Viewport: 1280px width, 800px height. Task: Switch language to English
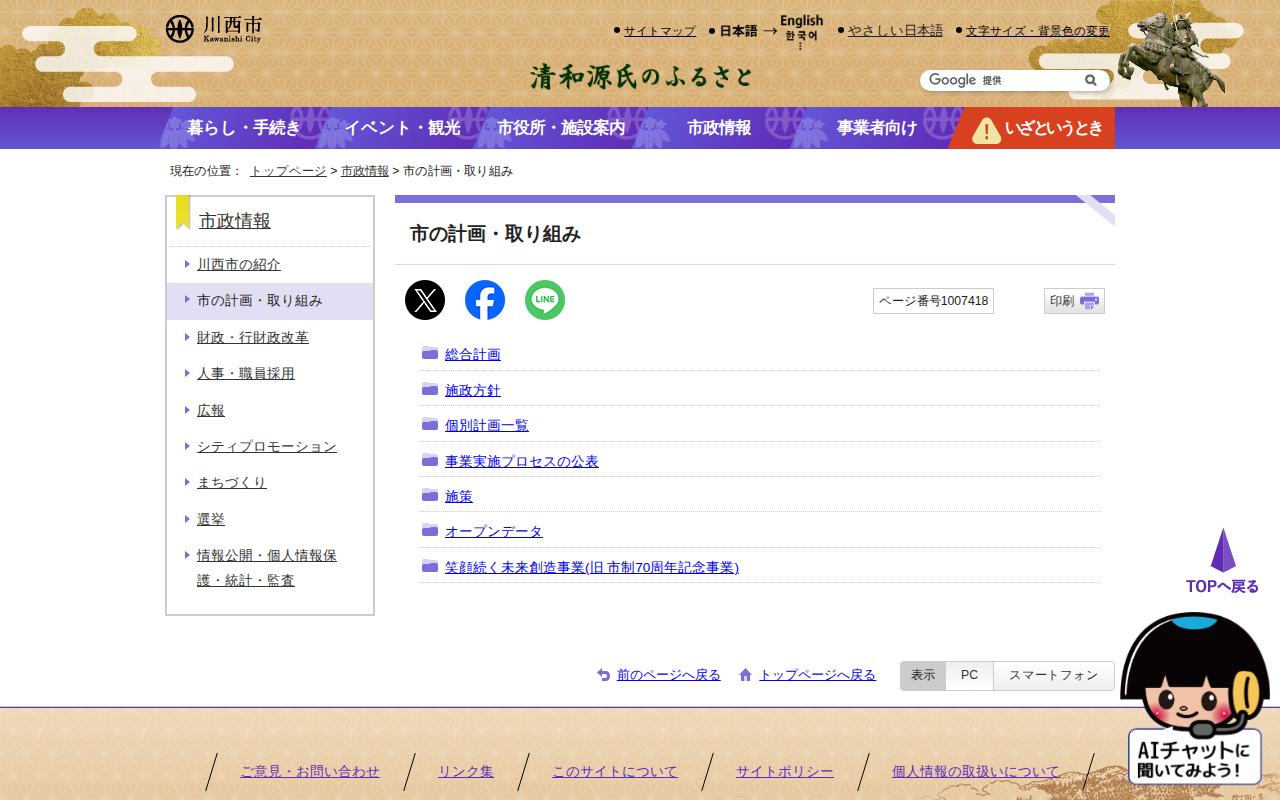tap(801, 21)
